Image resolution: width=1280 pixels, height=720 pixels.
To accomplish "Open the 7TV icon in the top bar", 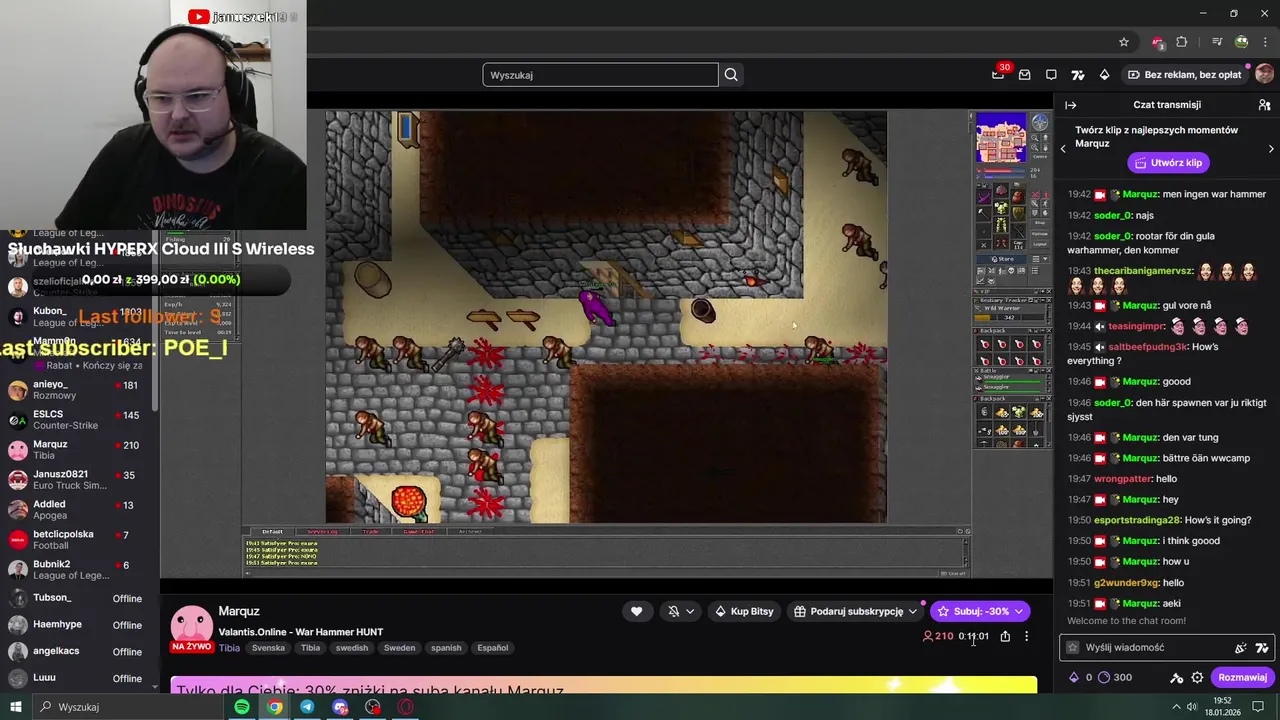I will (x=1077, y=75).
